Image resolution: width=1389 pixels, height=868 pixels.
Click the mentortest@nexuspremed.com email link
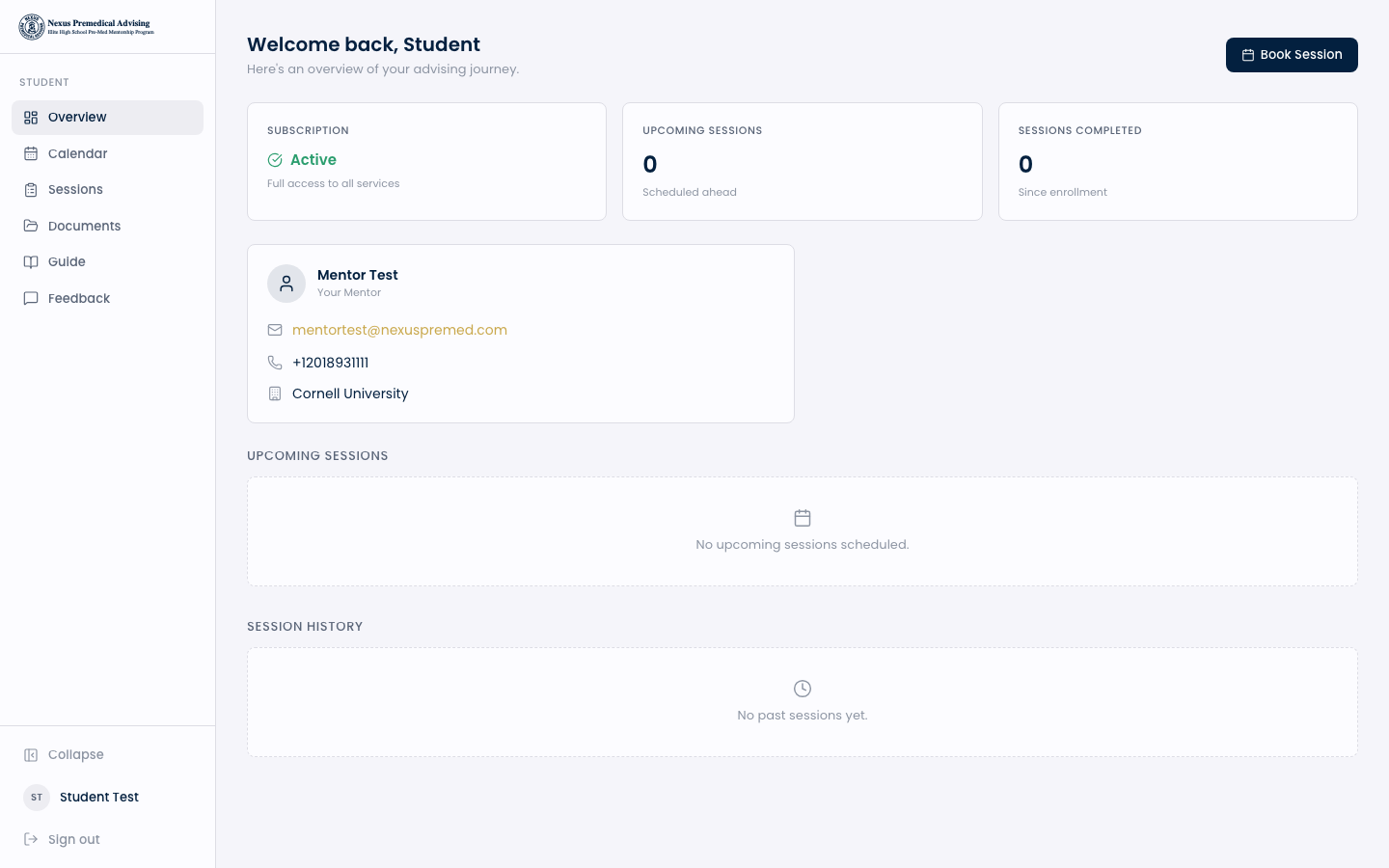399,330
